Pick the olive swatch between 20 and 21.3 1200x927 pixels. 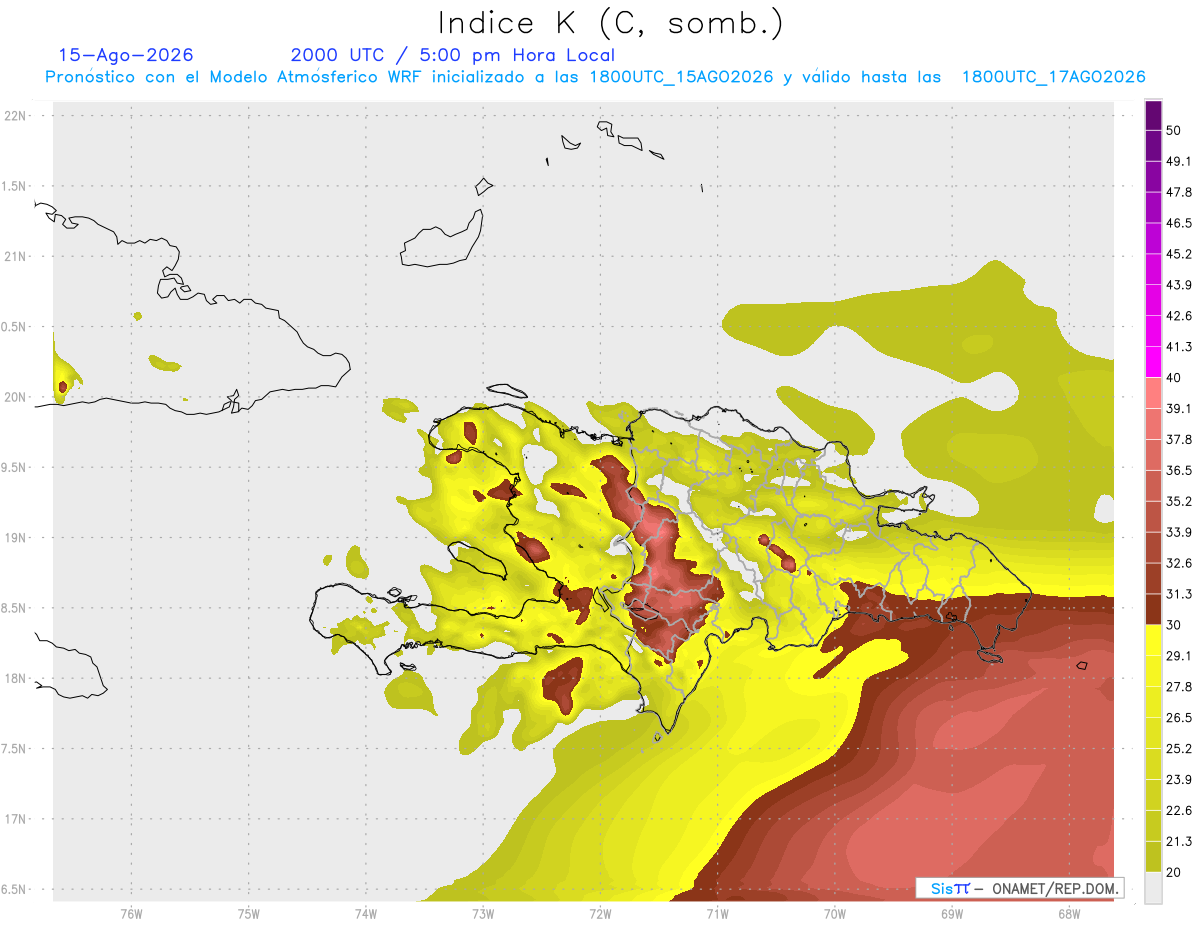click(x=1153, y=856)
